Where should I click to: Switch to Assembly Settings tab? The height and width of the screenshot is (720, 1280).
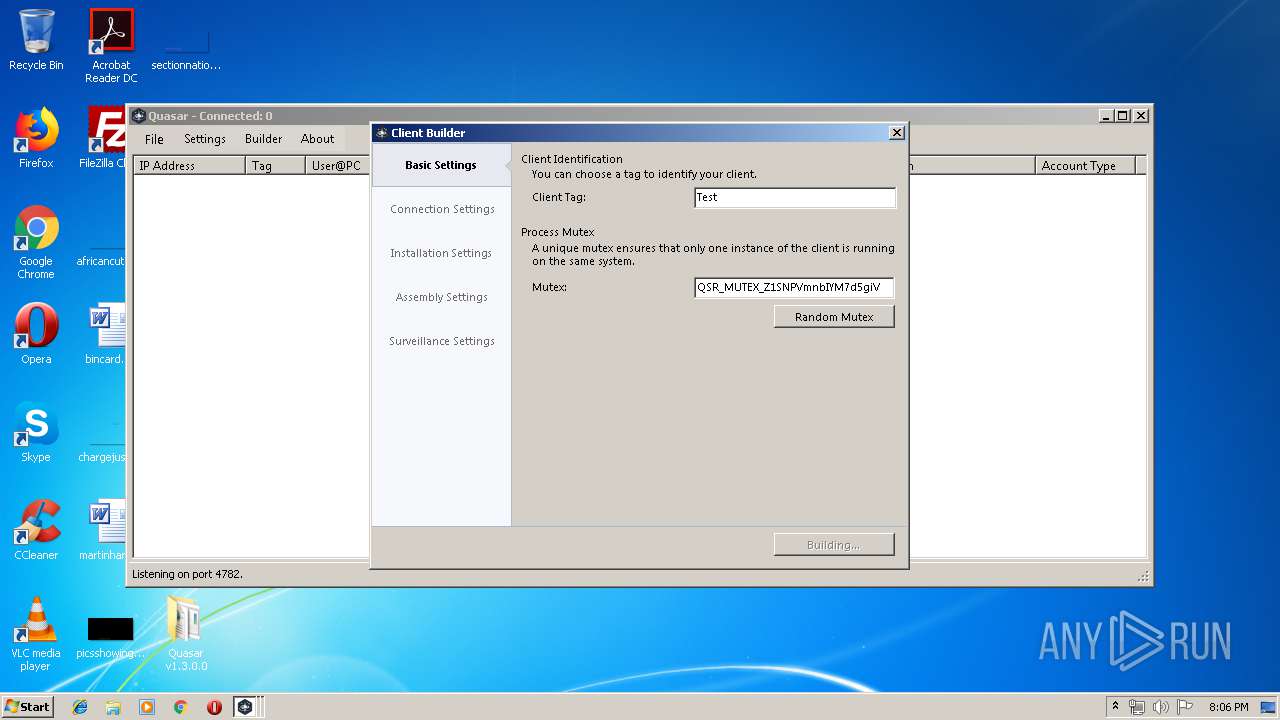(441, 297)
